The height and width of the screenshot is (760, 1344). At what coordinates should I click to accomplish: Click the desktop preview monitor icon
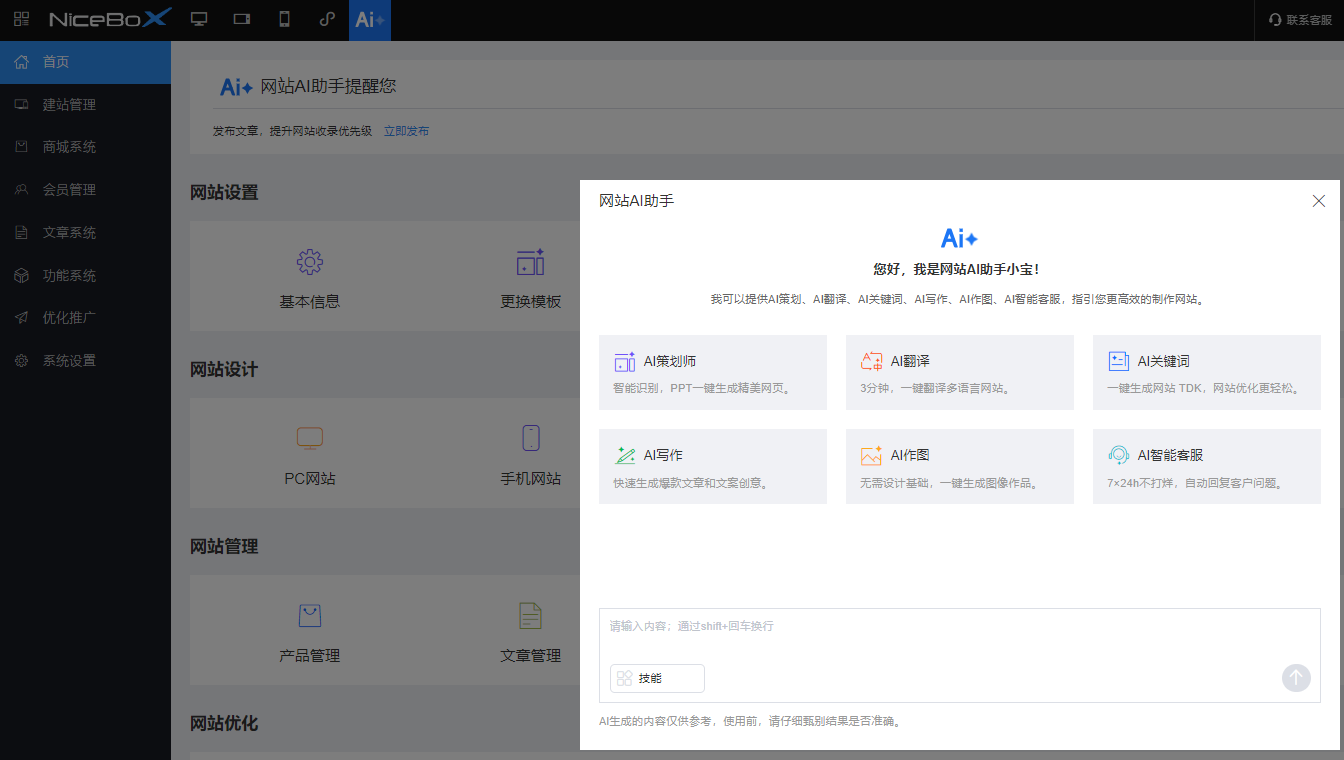click(x=199, y=20)
